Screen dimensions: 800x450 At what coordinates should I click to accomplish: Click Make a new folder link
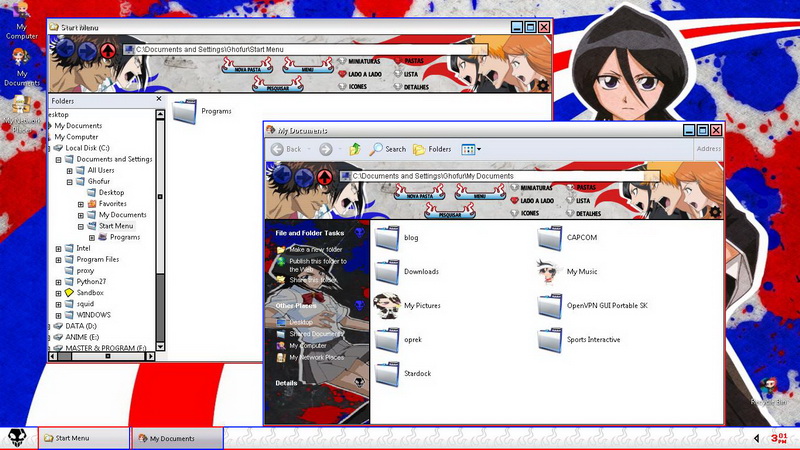[x=315, y=249]
